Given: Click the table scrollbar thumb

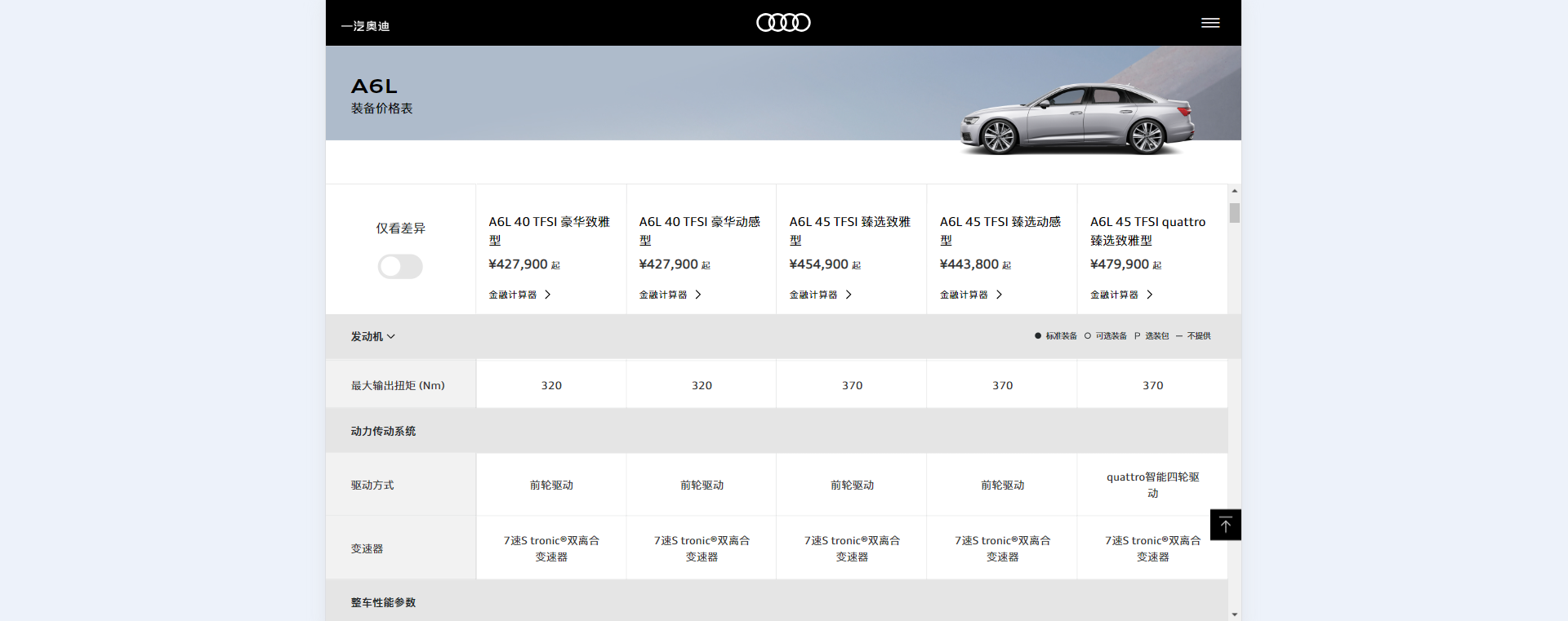Looking at the screenshot, I should [1234, 213].
